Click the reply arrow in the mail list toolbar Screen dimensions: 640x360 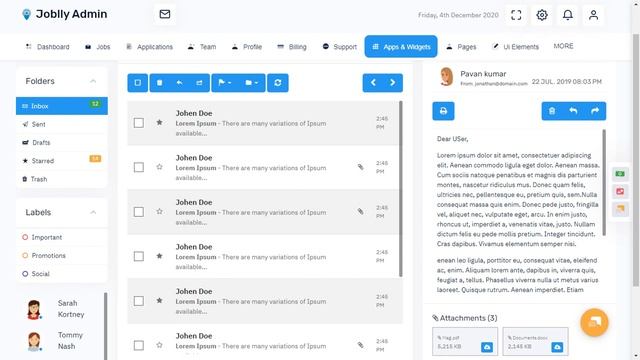180,83
